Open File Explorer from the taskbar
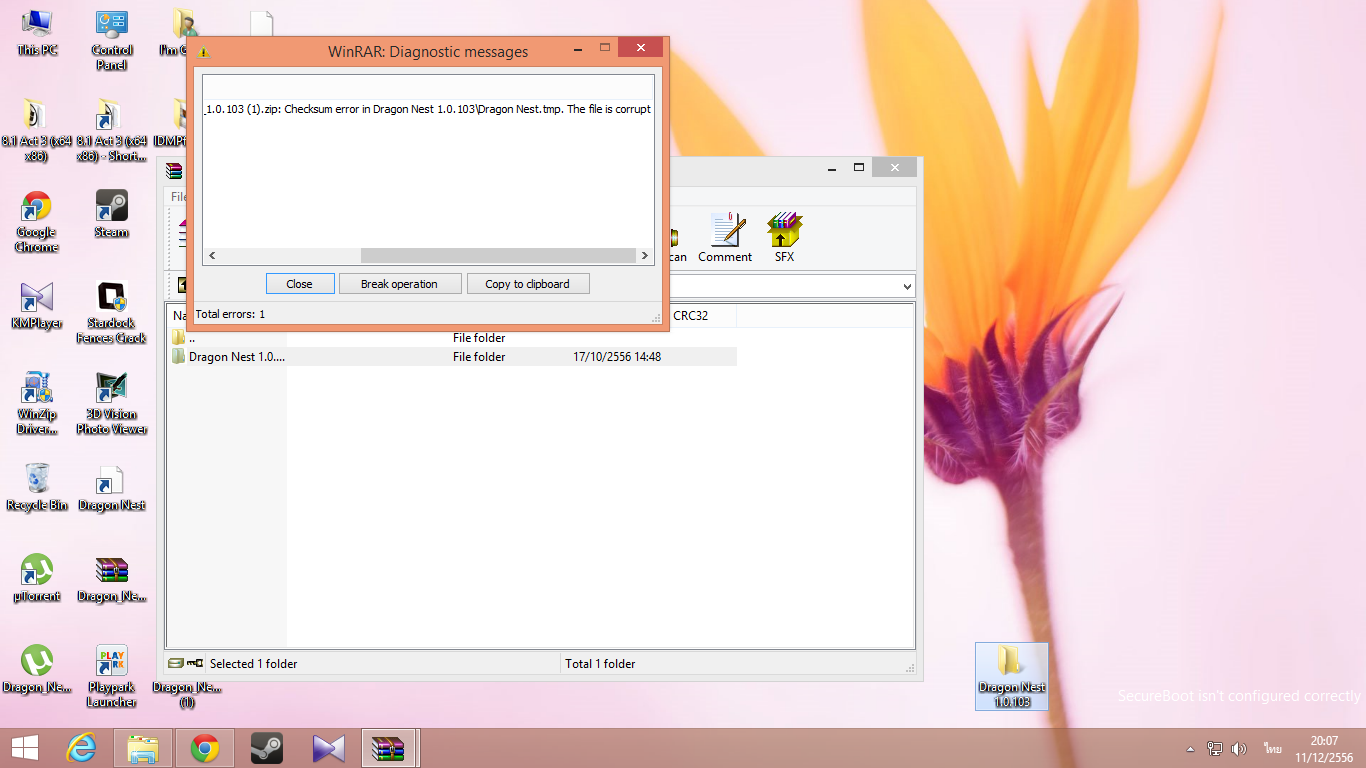This screenshot has height=768, width=1366. 143,748
